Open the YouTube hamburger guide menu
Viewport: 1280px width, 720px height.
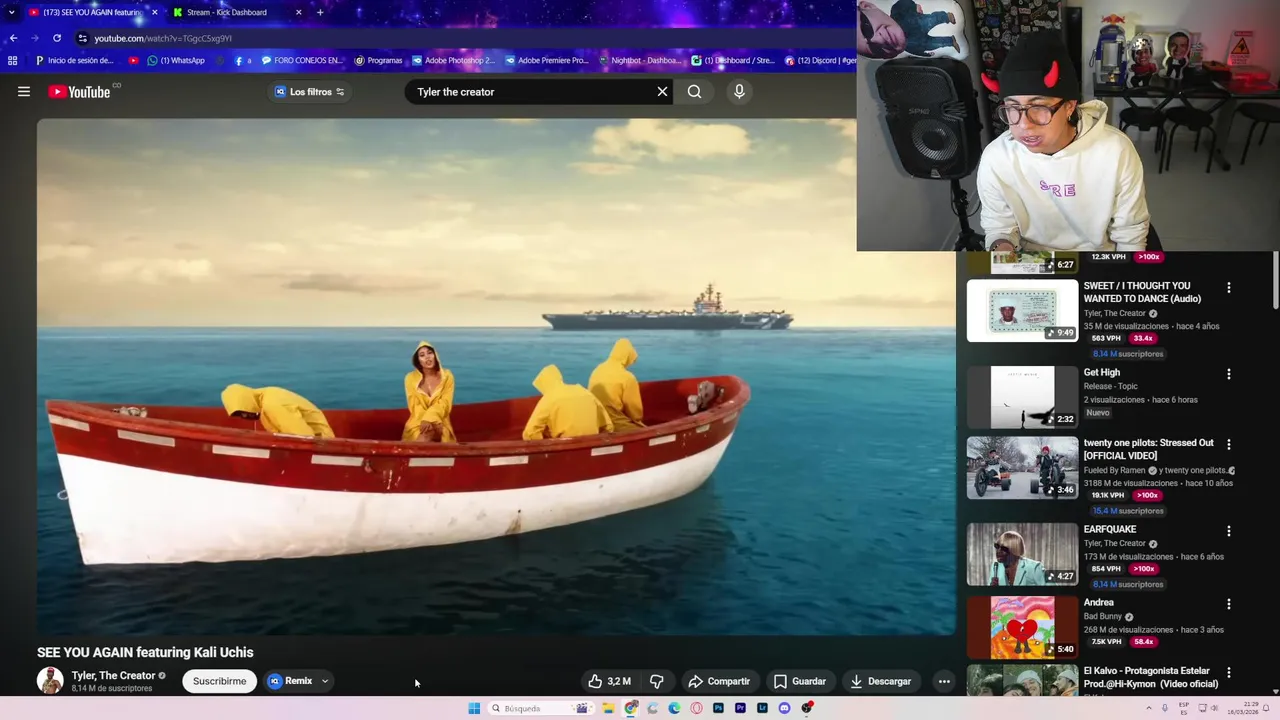tap(24, 92)
